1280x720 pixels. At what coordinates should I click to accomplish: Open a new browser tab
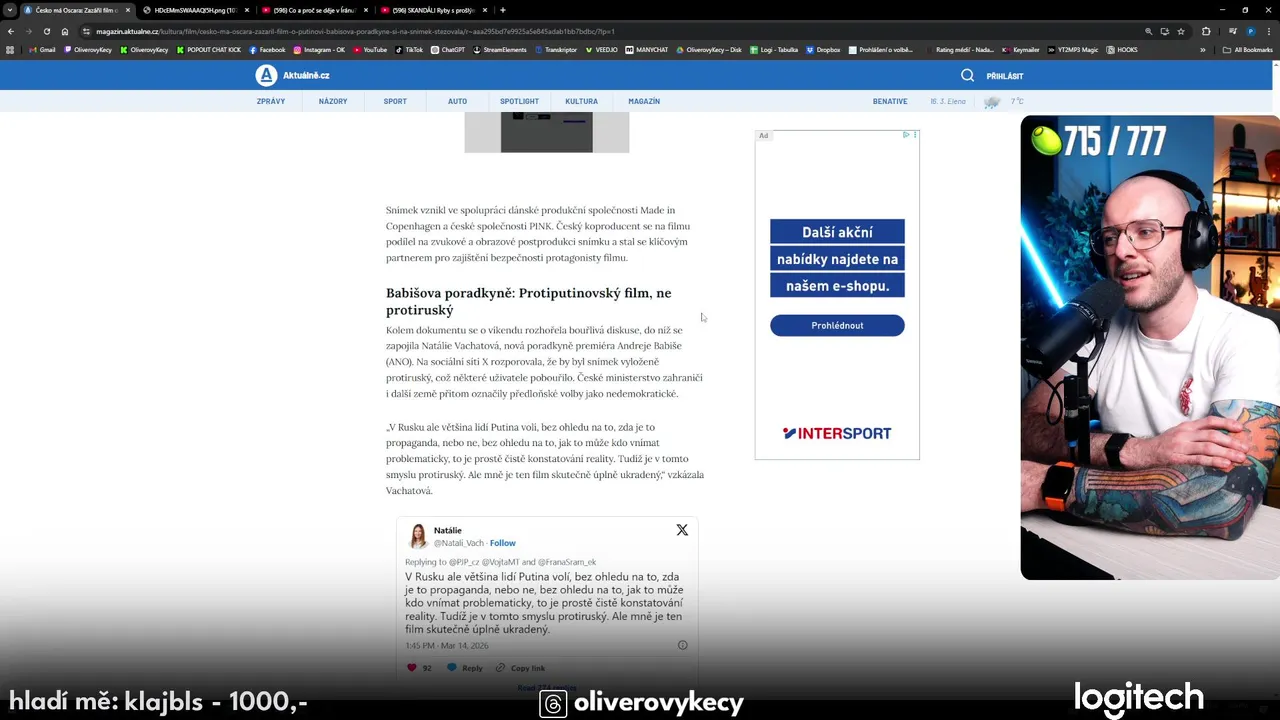502,10
